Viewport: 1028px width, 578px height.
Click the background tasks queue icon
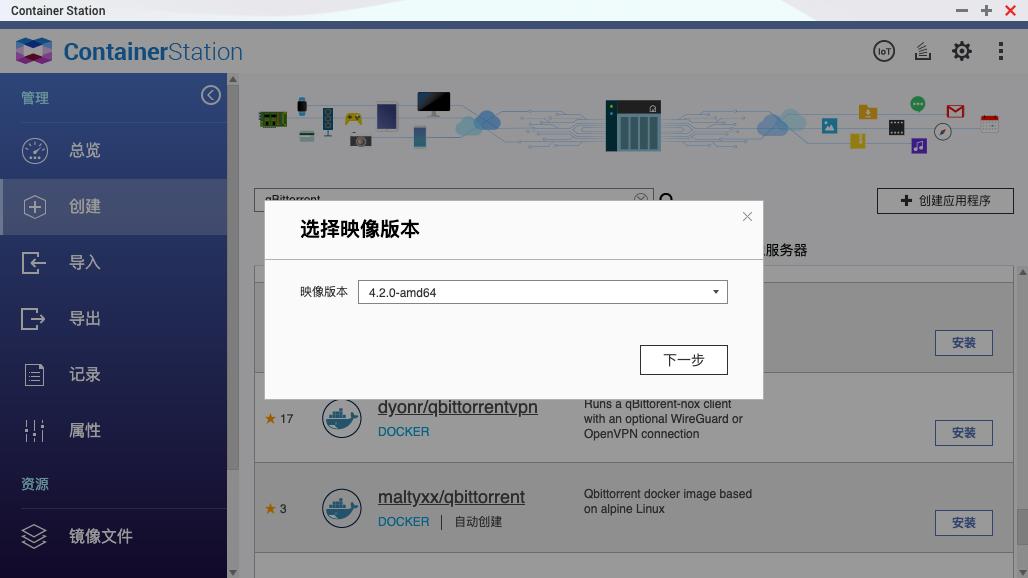coord(923,50)
